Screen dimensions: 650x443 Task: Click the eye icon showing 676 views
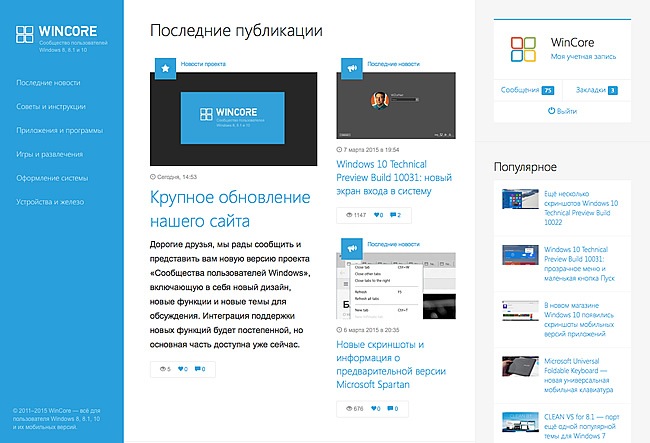[349, 409]
